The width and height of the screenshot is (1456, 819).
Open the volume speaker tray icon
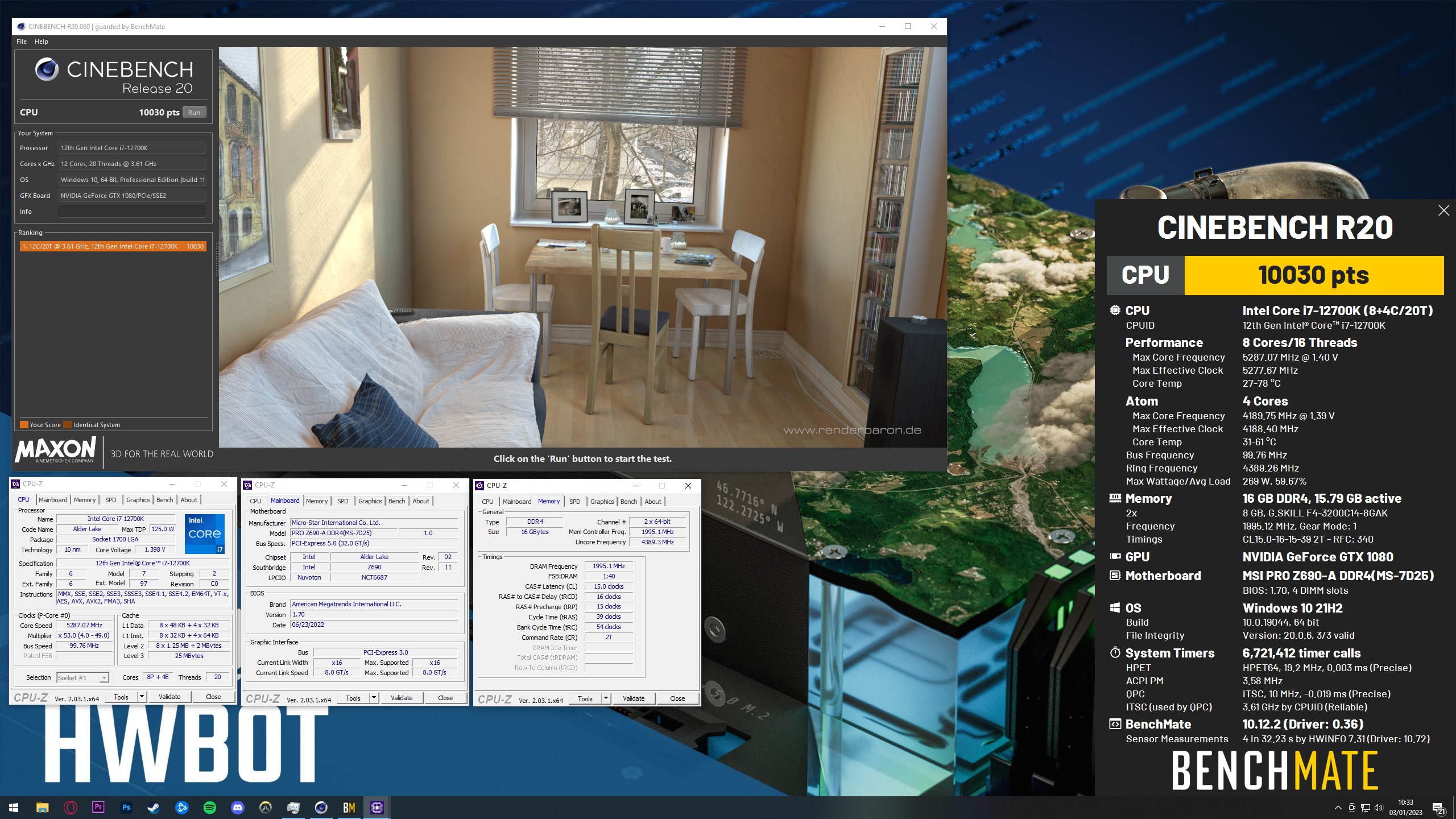[1378, 808]
